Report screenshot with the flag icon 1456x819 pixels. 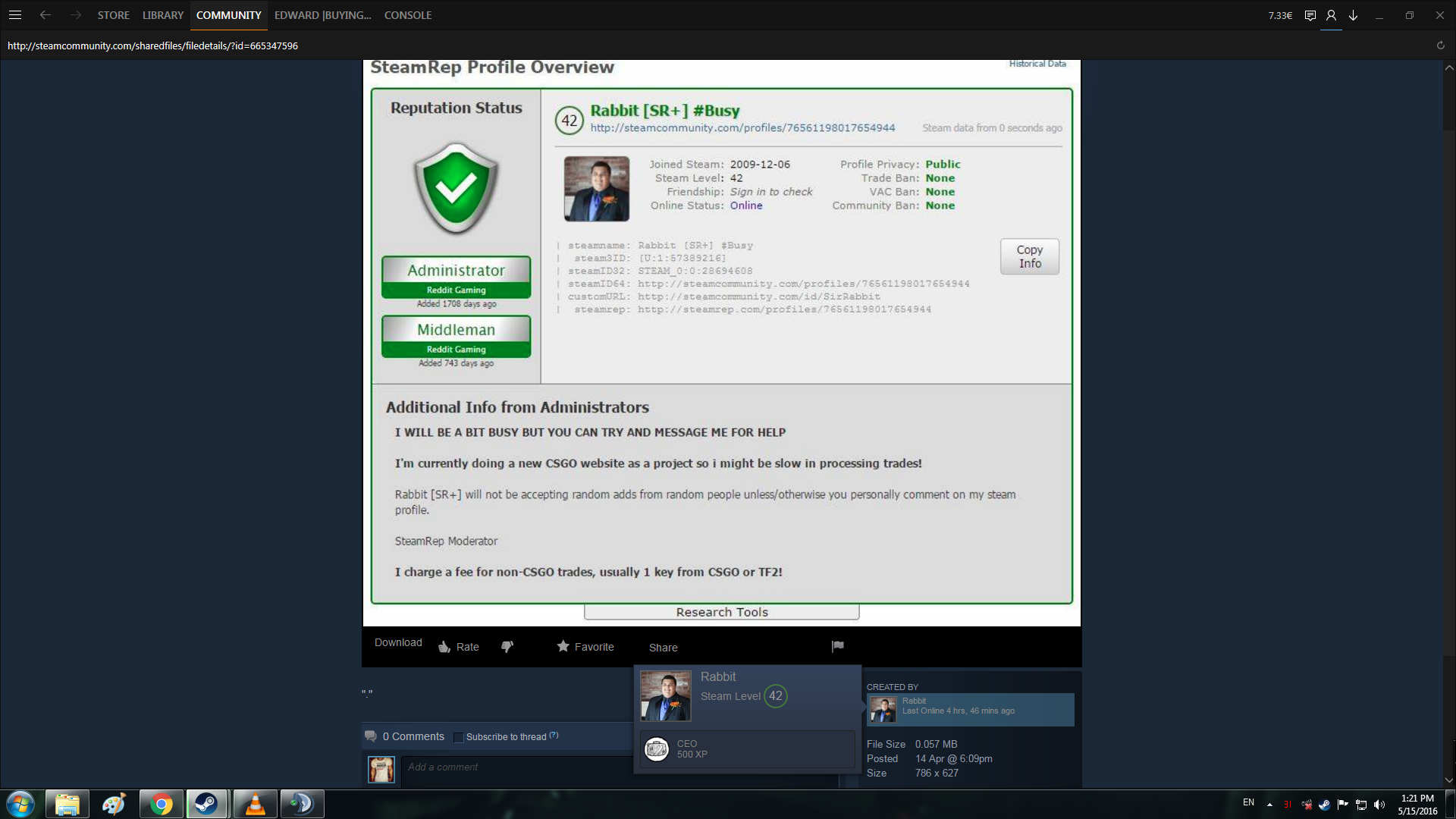[837, 646]
